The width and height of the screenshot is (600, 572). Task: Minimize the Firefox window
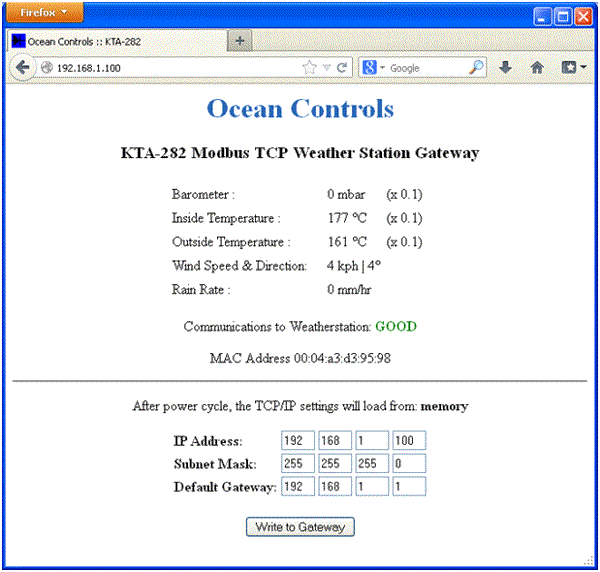point(542,17)
